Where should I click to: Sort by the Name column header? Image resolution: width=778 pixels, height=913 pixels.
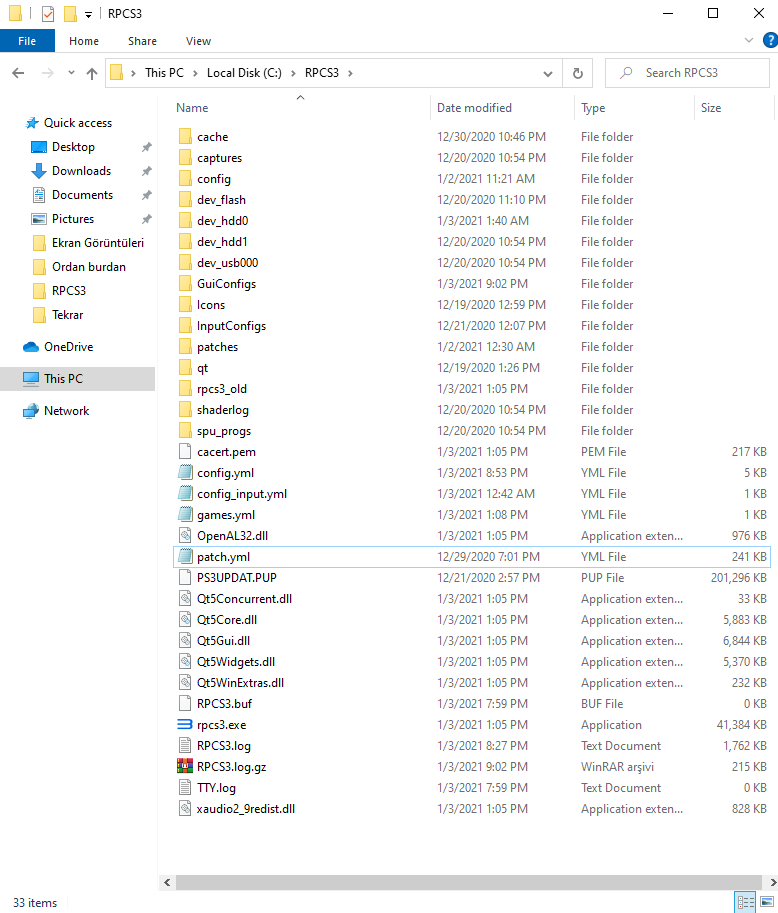192,108
